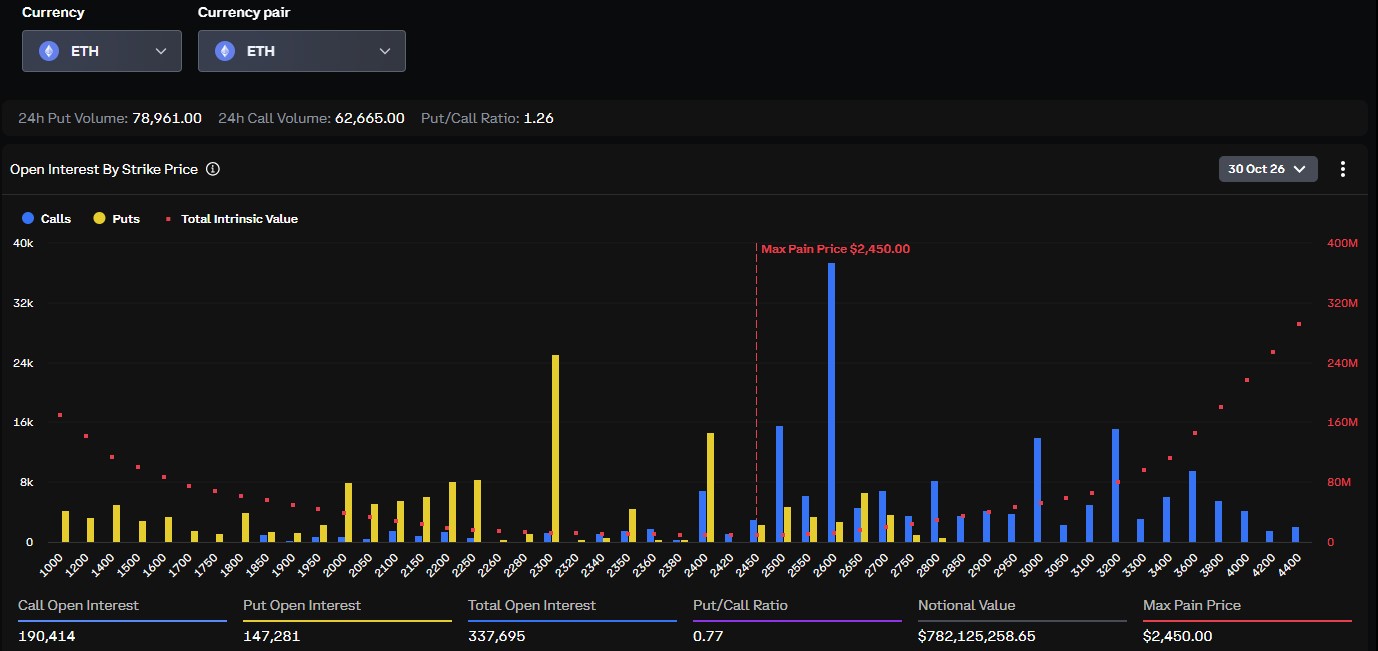Screen dimensions: 1378x651
Task: Toggle the Puts legend series
Action: (116, 218)
